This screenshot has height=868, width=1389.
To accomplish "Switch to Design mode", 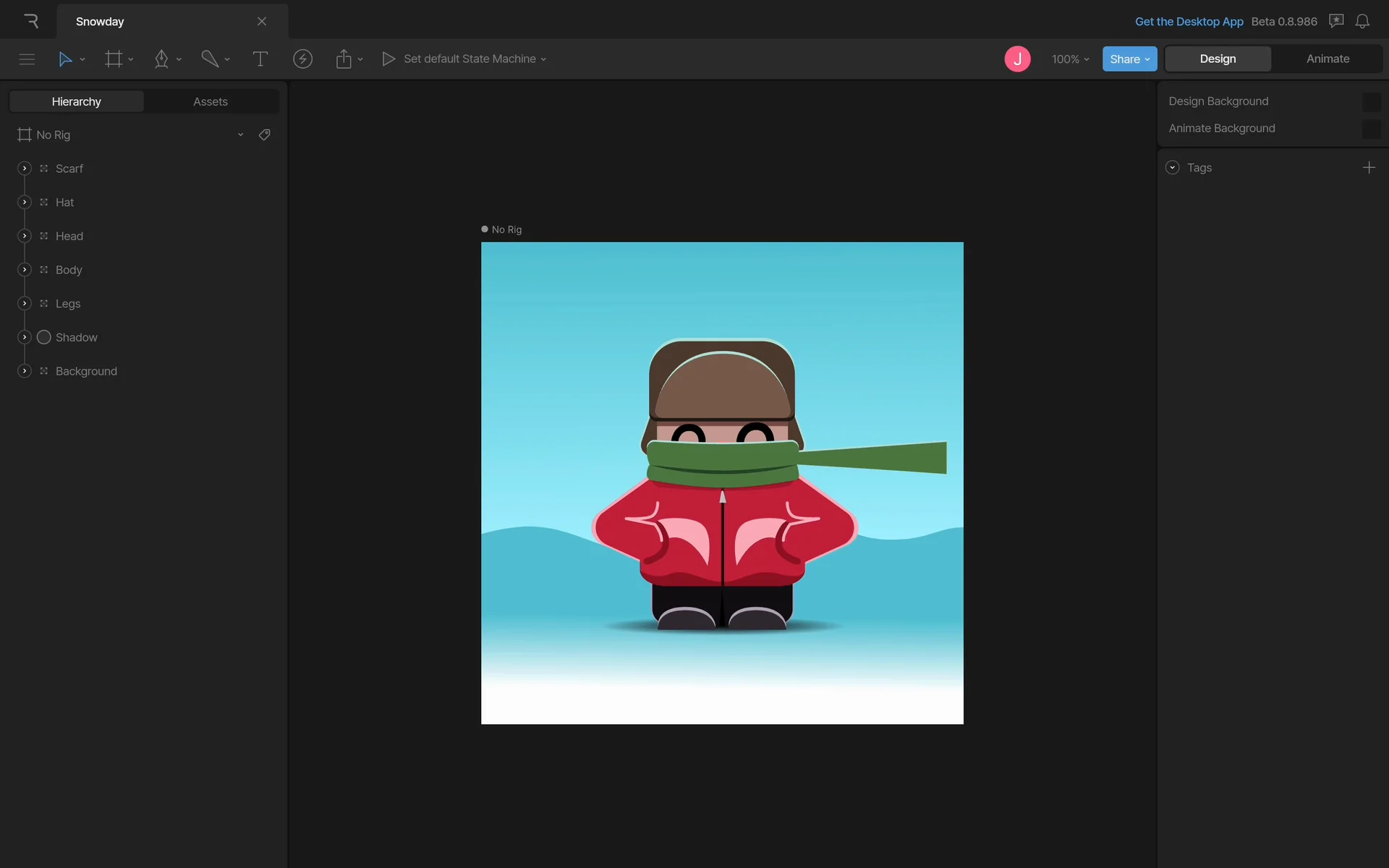I will [1218, 59].
